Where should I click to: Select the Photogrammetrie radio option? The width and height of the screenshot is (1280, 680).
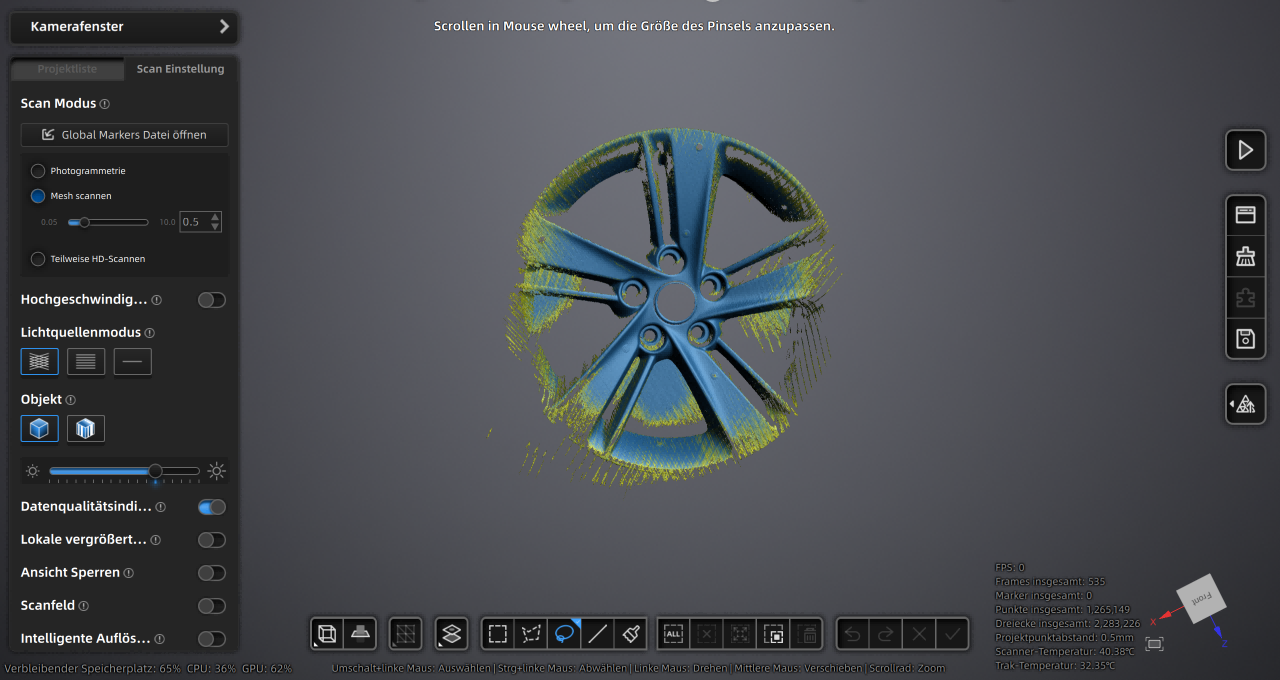(38, 171)
